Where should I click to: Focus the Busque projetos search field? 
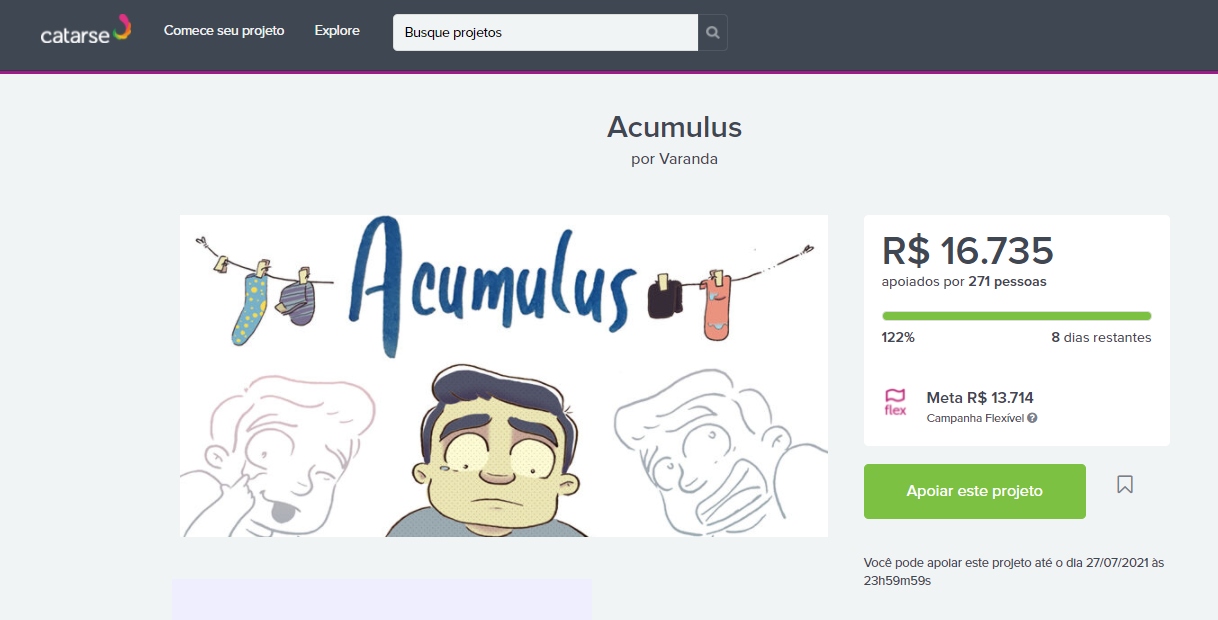point(546,32)
